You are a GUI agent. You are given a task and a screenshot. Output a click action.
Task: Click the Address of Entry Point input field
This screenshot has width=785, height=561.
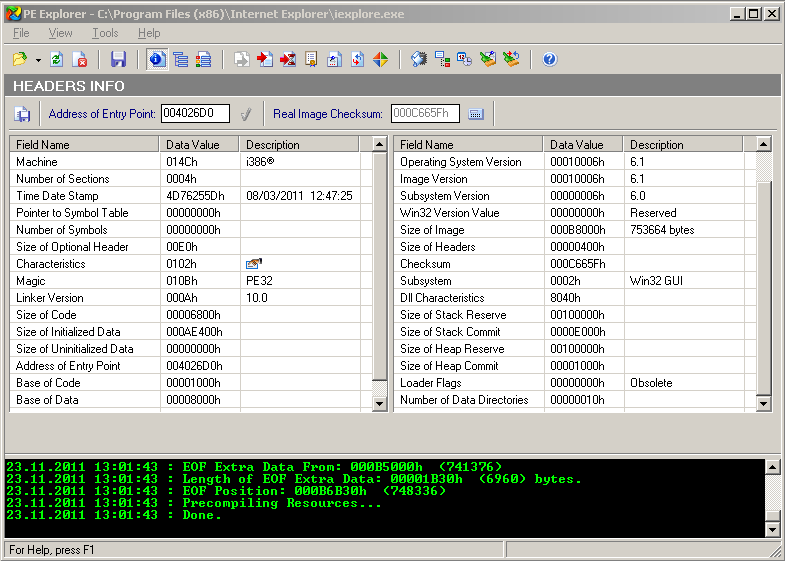(195, 113)
